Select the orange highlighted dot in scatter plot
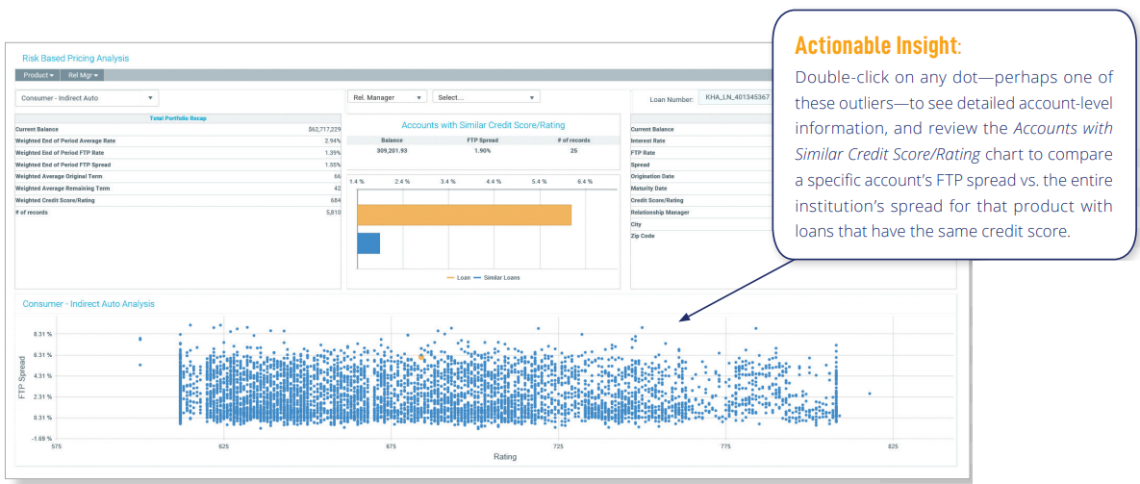Viewport: 1140px width, 484px height. pos(422,357)
